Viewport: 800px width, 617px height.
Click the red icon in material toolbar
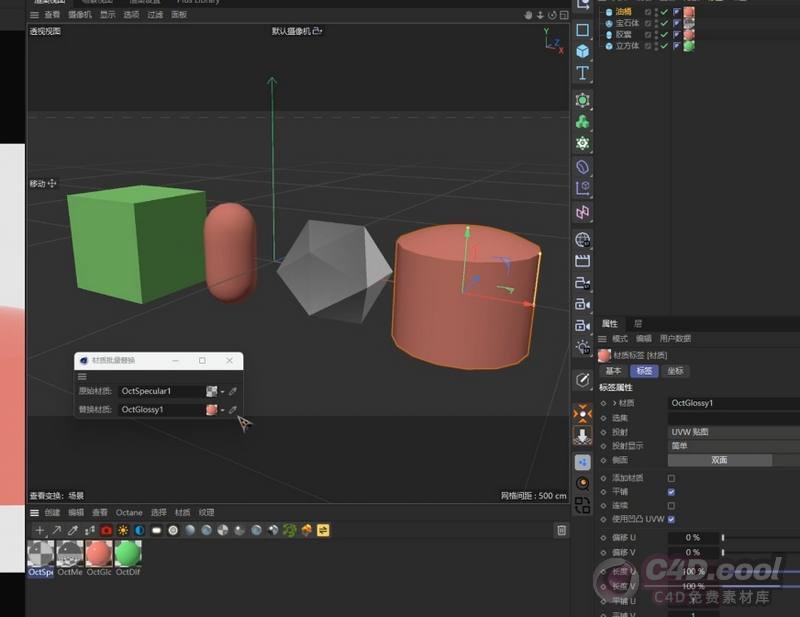(106, 531)
